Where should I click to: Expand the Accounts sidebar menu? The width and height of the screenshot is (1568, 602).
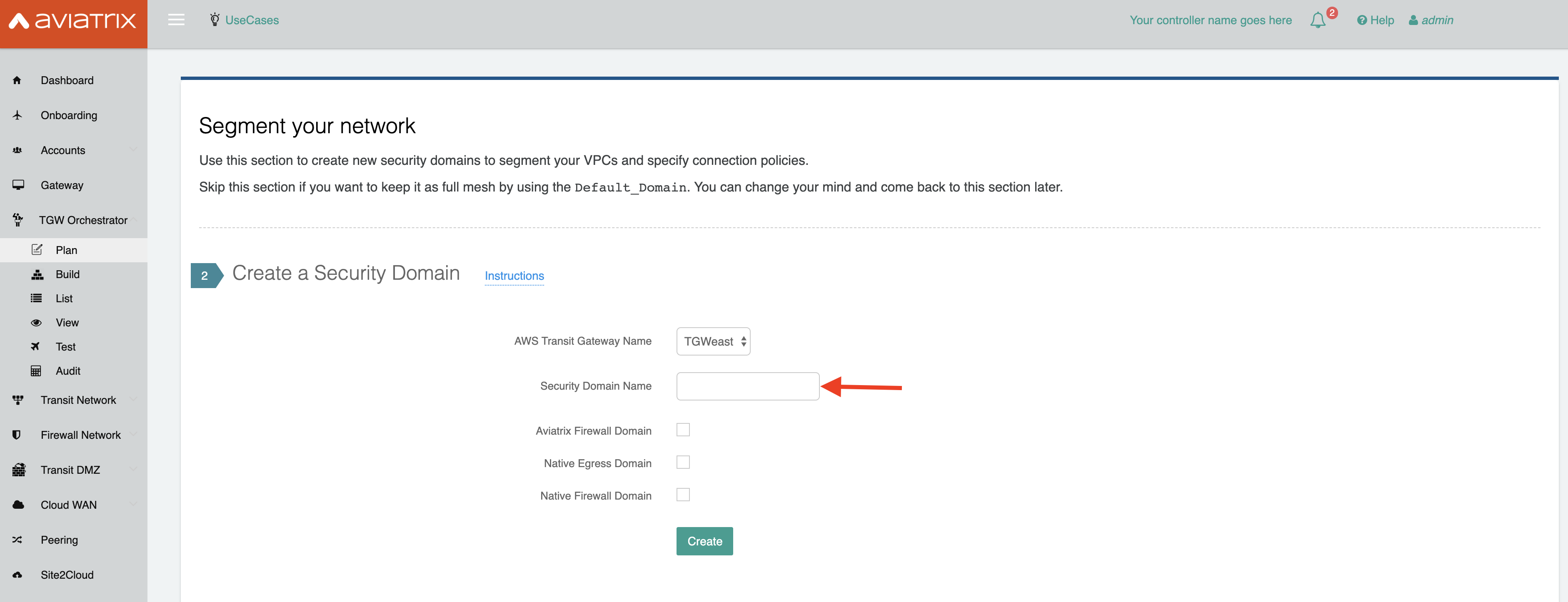click(63, 150)
